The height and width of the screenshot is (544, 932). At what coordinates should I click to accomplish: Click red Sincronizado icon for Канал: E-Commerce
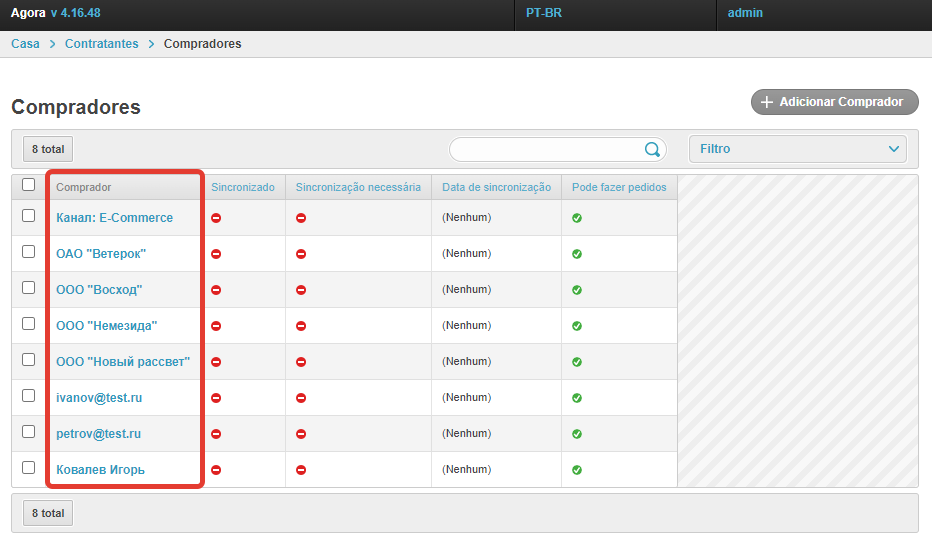(x=216, y=218)
